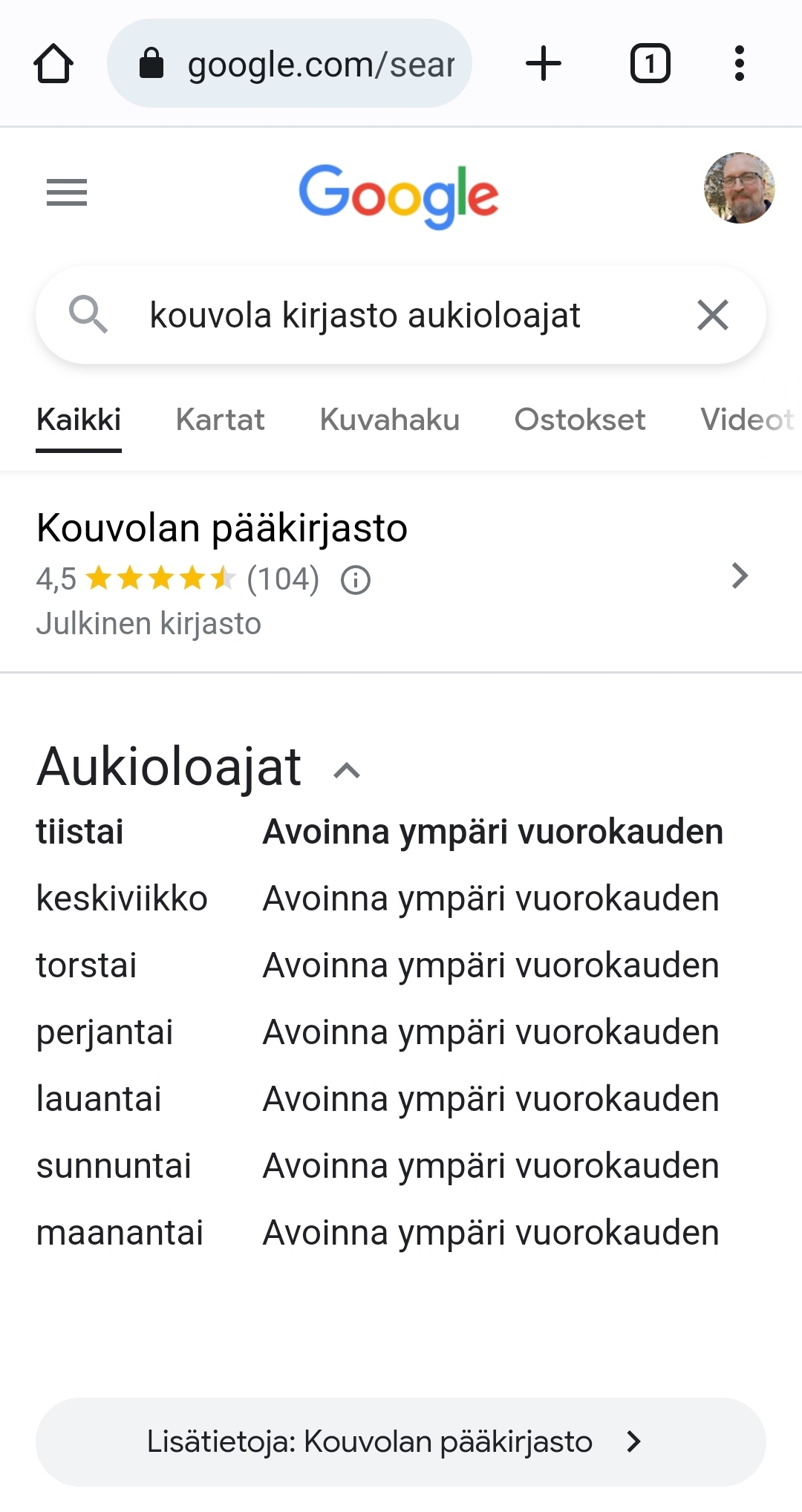Image resolution: width=802 pixels, height=1512 pixels.
Task: Tap the browser home icon
Action: point(53,64)
